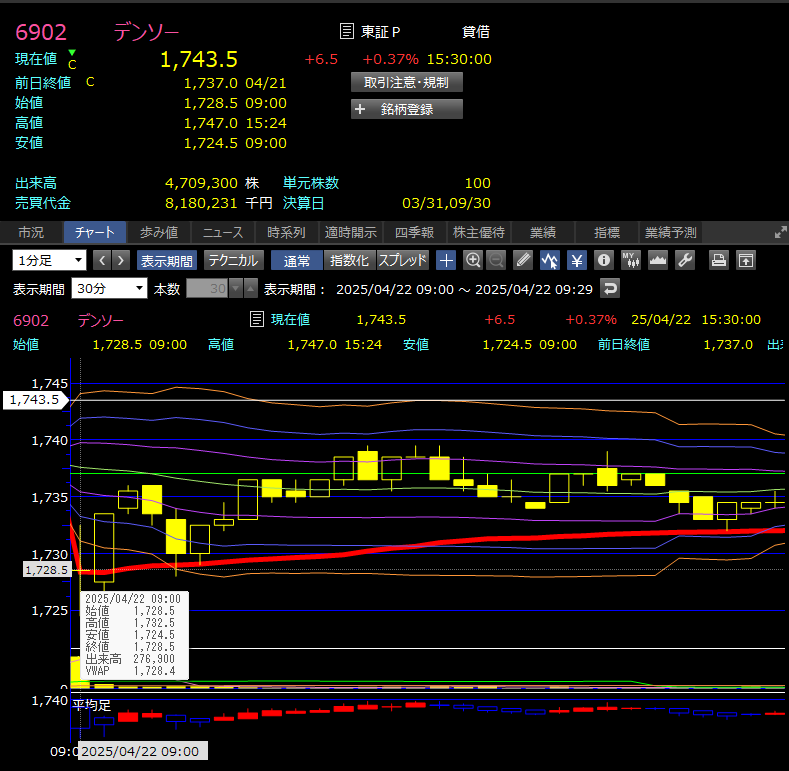Open the stock info document icon beside 東証P
The image size is (789, 771).
click(x=347, y=31)
